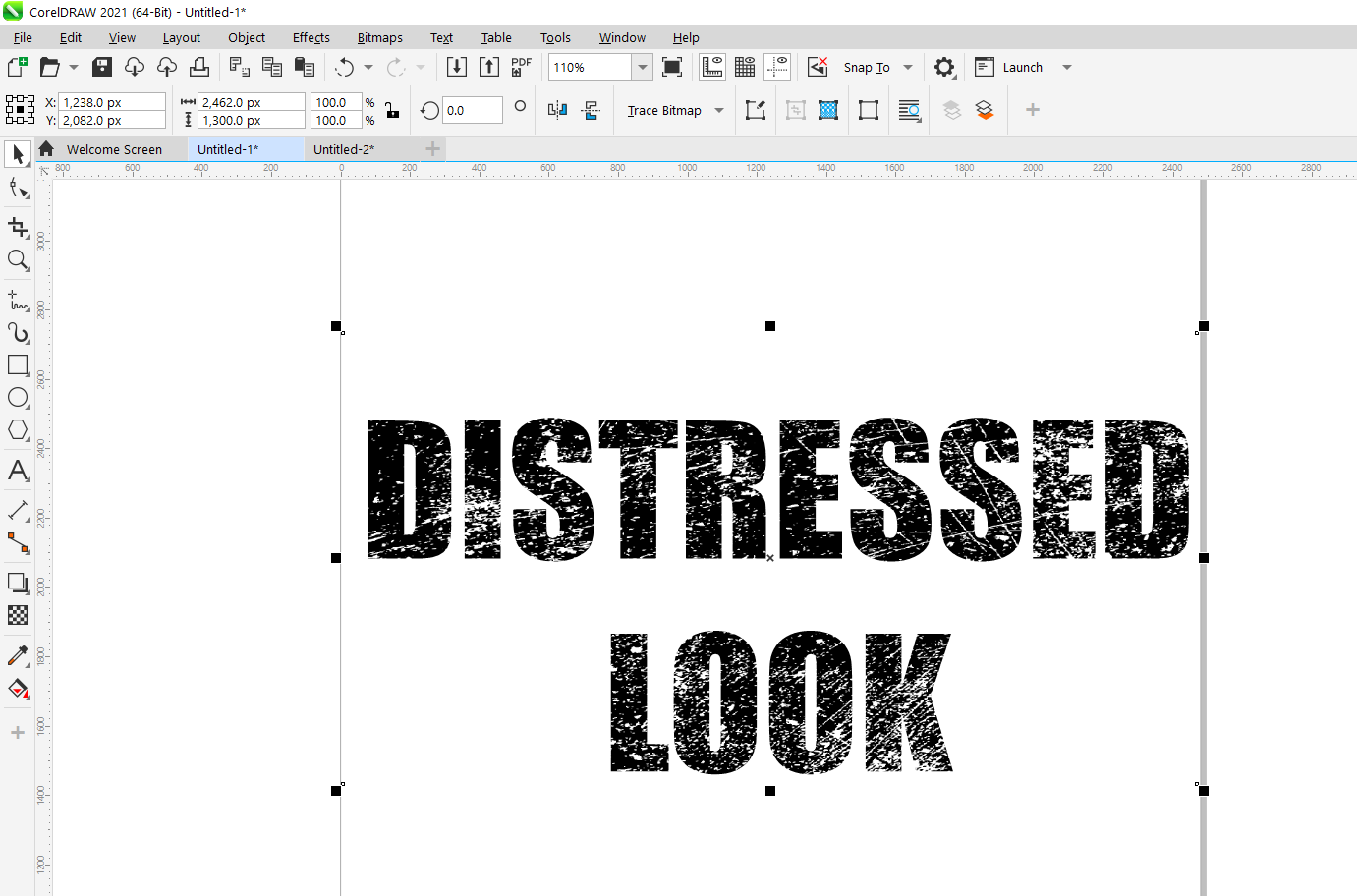The height and width of the screenshot is (896, 1357).
Task: Toggle Show Rulers button
Action: pyautogui.click(x=712, y=67)
